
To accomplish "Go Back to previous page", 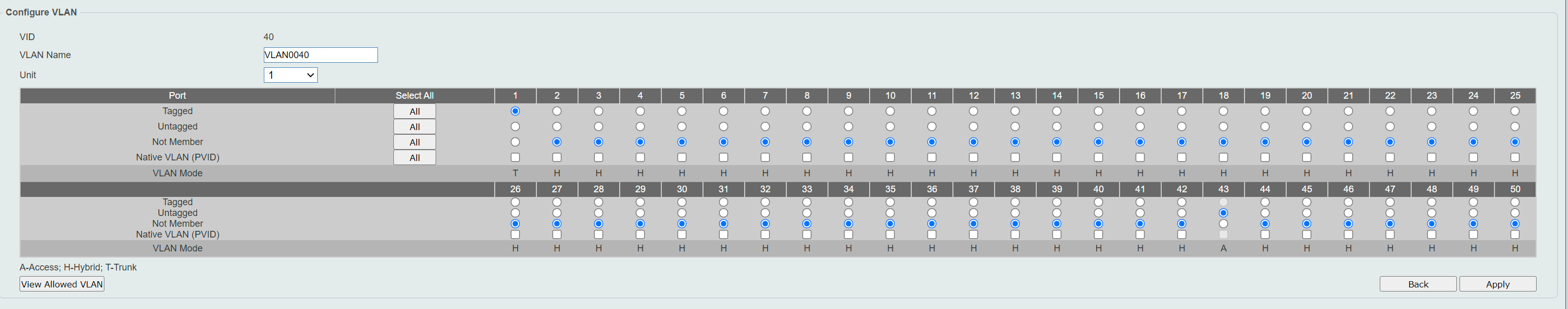I will pyautogui.click(x=1418, y=284).
